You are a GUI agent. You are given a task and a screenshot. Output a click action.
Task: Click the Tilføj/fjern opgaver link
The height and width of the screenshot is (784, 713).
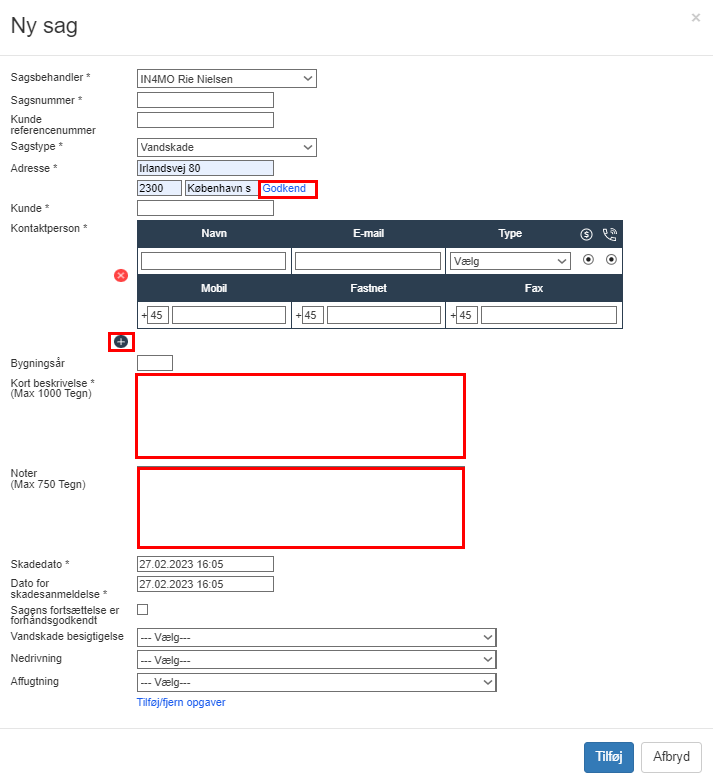click(x=181, y=702)
